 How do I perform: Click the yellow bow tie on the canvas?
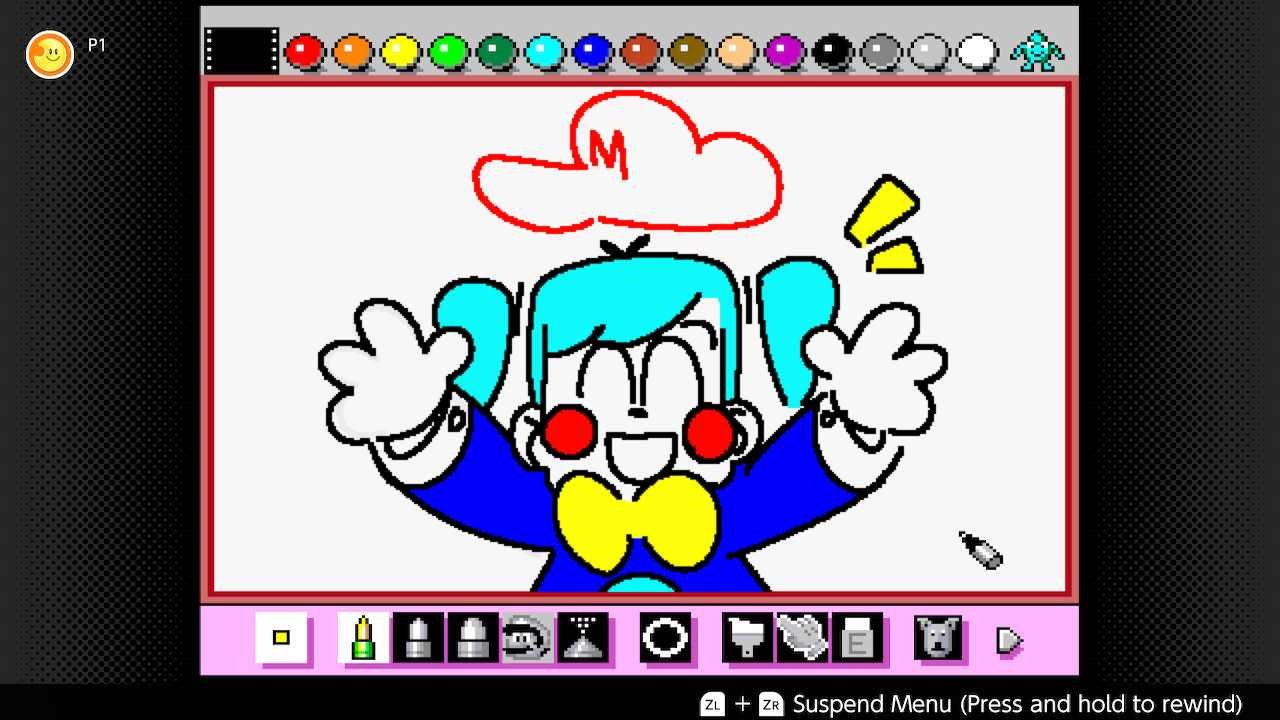637,524
